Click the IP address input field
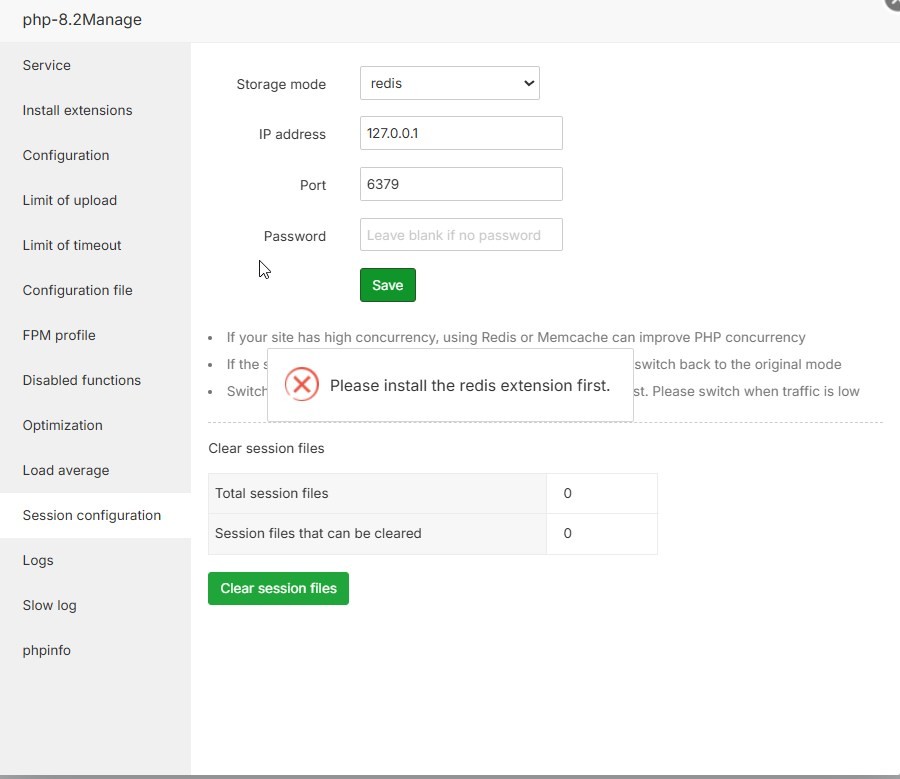900x779 pixels. tap(461, 133)
